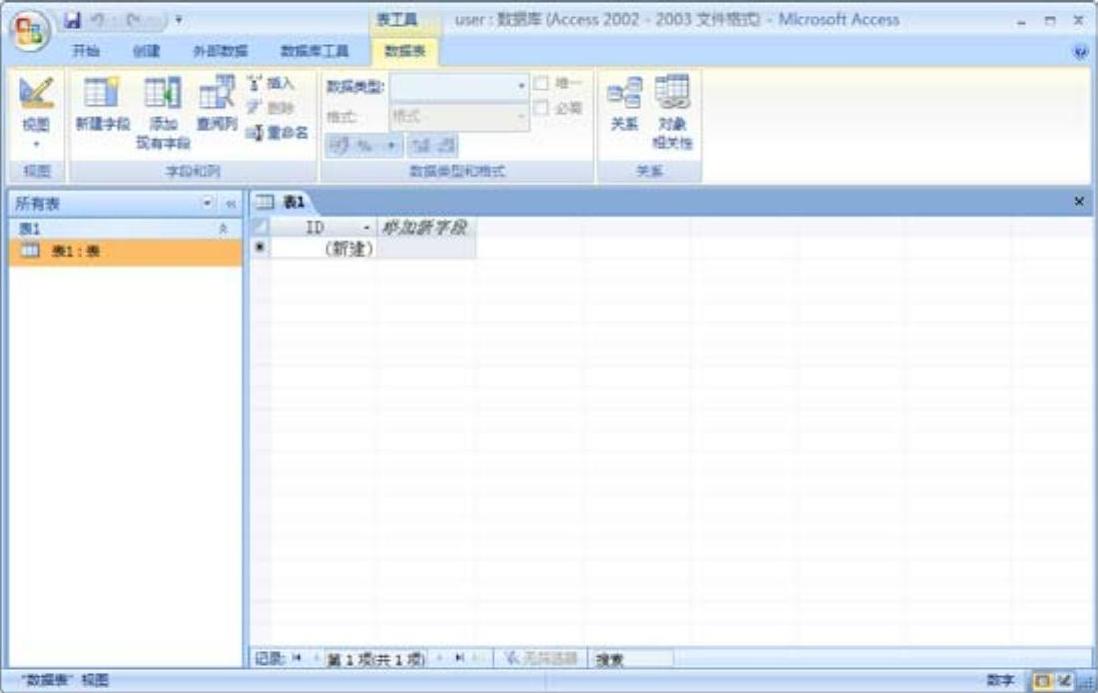1098x693 pixels.
Task: Click the Save icon in quick access toolbar
Action: (72, 20)
